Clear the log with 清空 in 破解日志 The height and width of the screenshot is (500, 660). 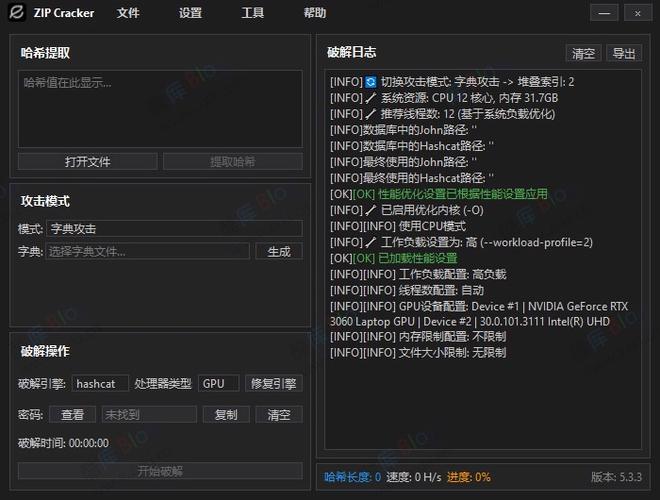point(583,53)
